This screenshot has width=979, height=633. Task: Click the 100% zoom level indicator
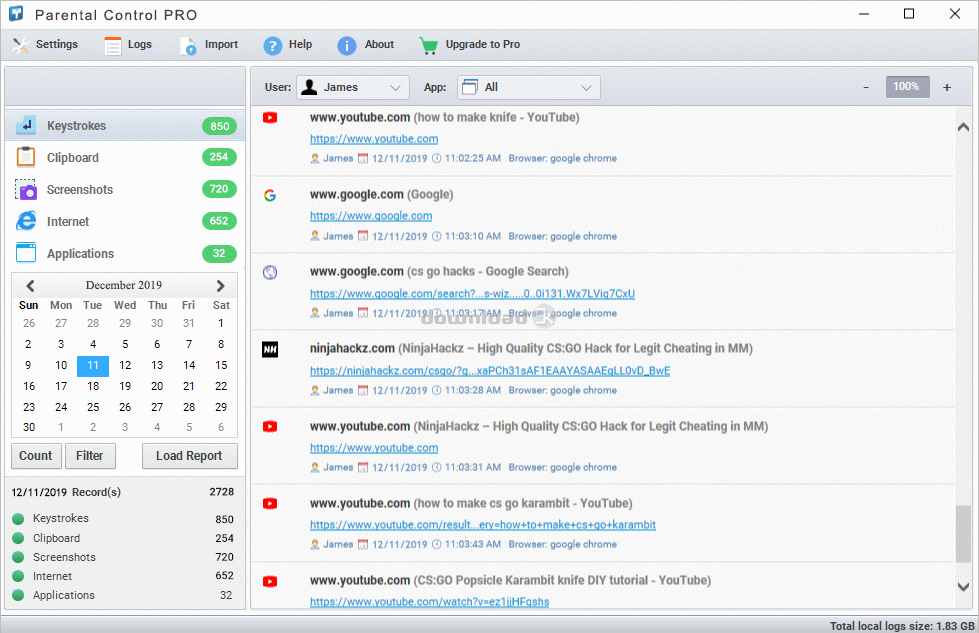click(x=907, y=87)
